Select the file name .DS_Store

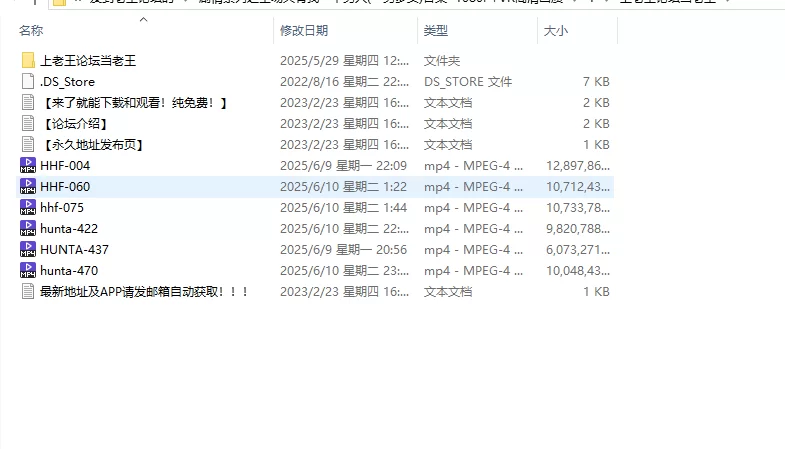(x=67, y=82)
